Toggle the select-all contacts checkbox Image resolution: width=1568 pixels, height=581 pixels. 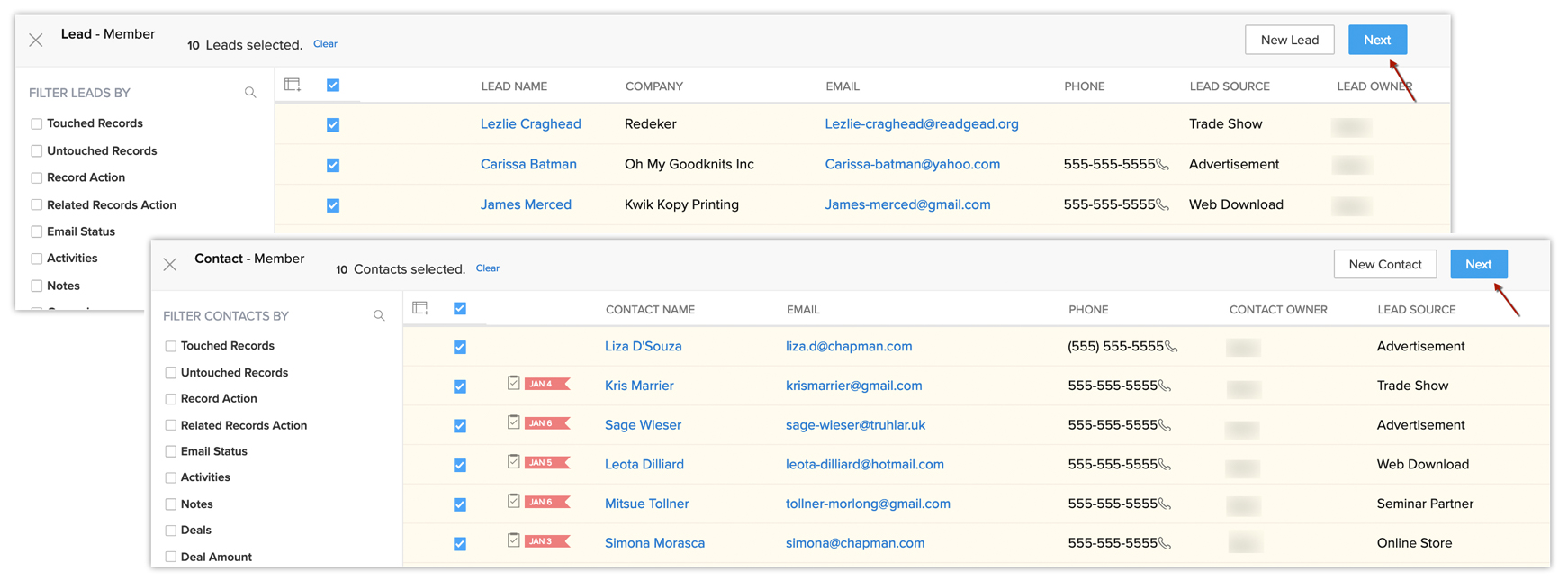[x=460, y=308]
